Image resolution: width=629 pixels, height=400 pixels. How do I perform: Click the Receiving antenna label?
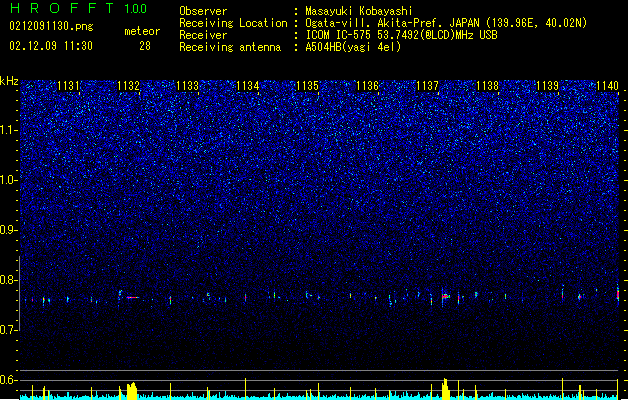(x=230, y=47)
